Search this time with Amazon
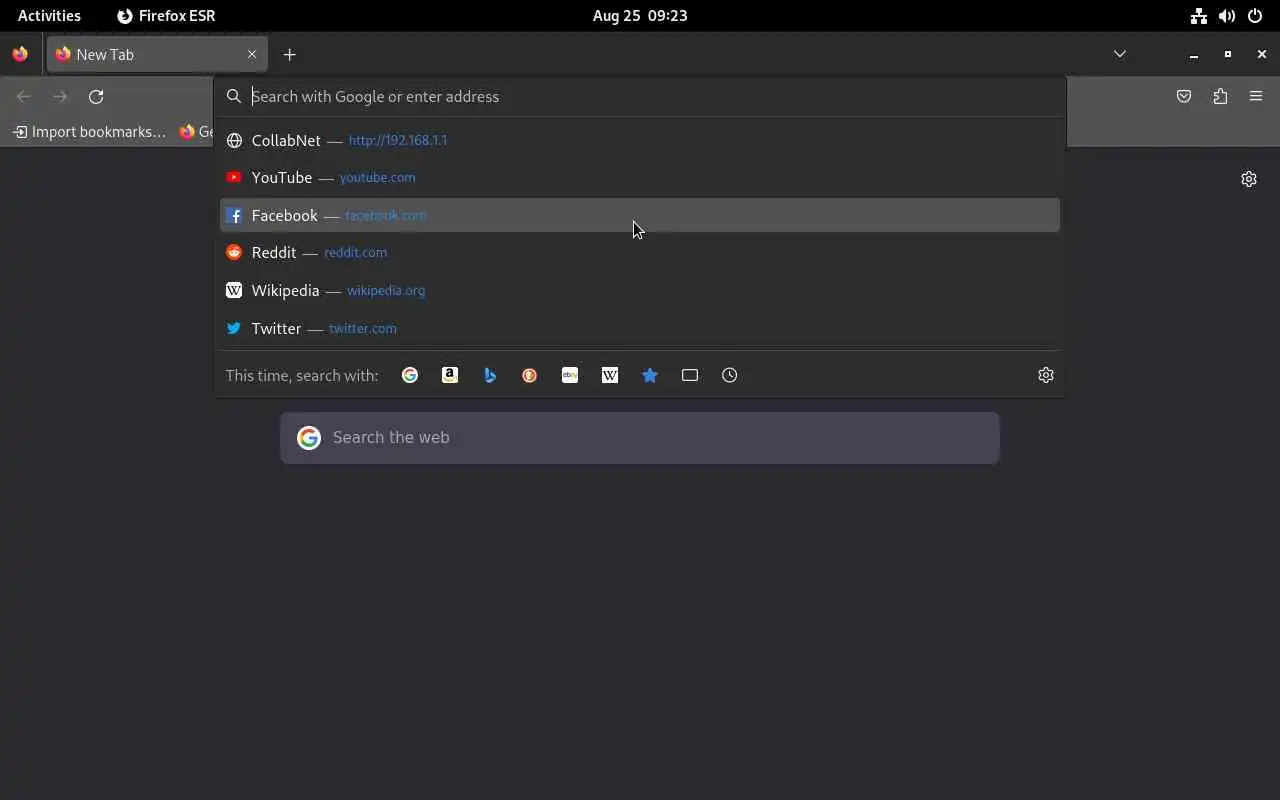1280x800 pixels. click(x=450, y=375)
